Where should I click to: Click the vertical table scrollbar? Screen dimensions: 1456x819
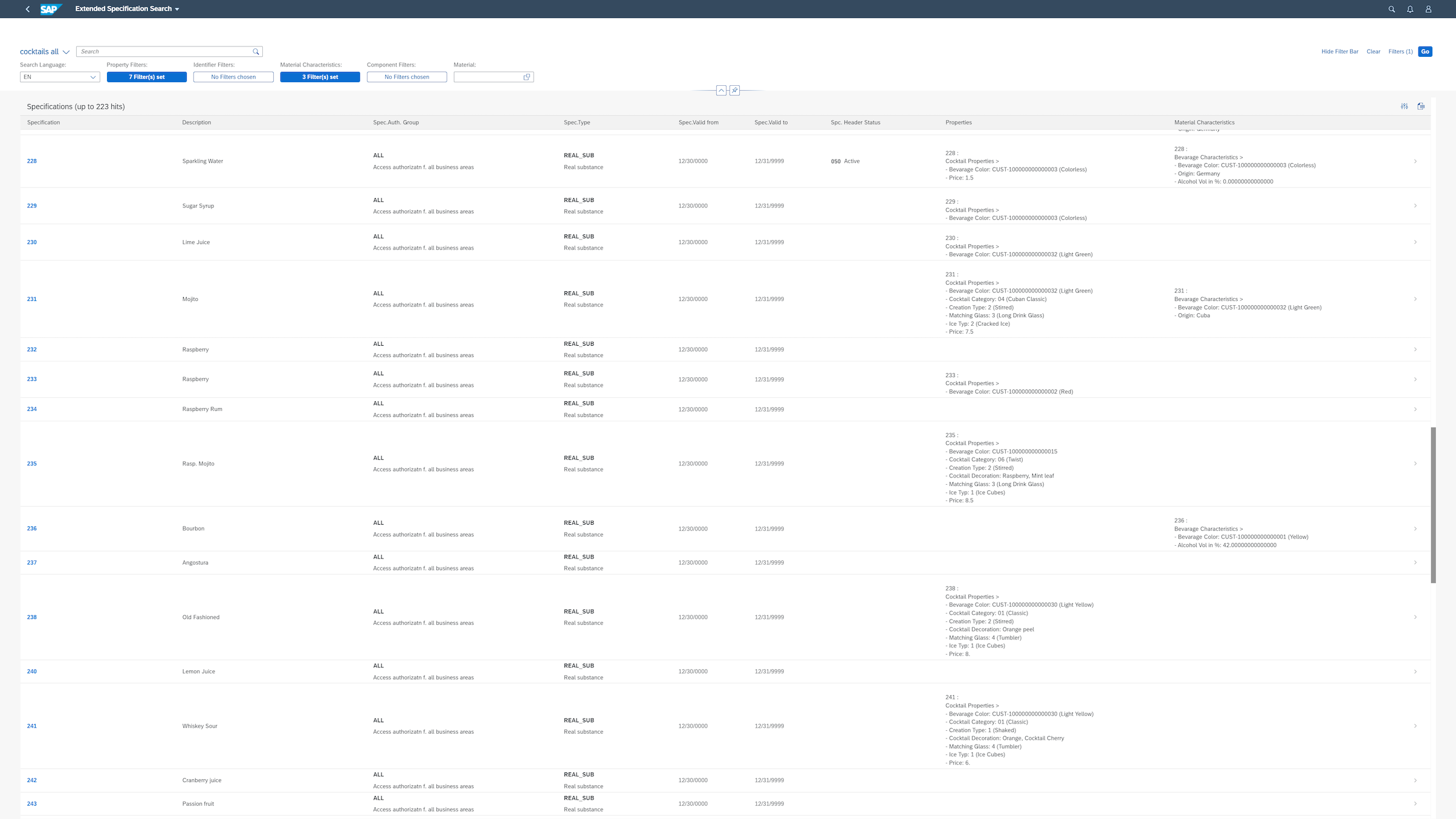(1433, 505)
